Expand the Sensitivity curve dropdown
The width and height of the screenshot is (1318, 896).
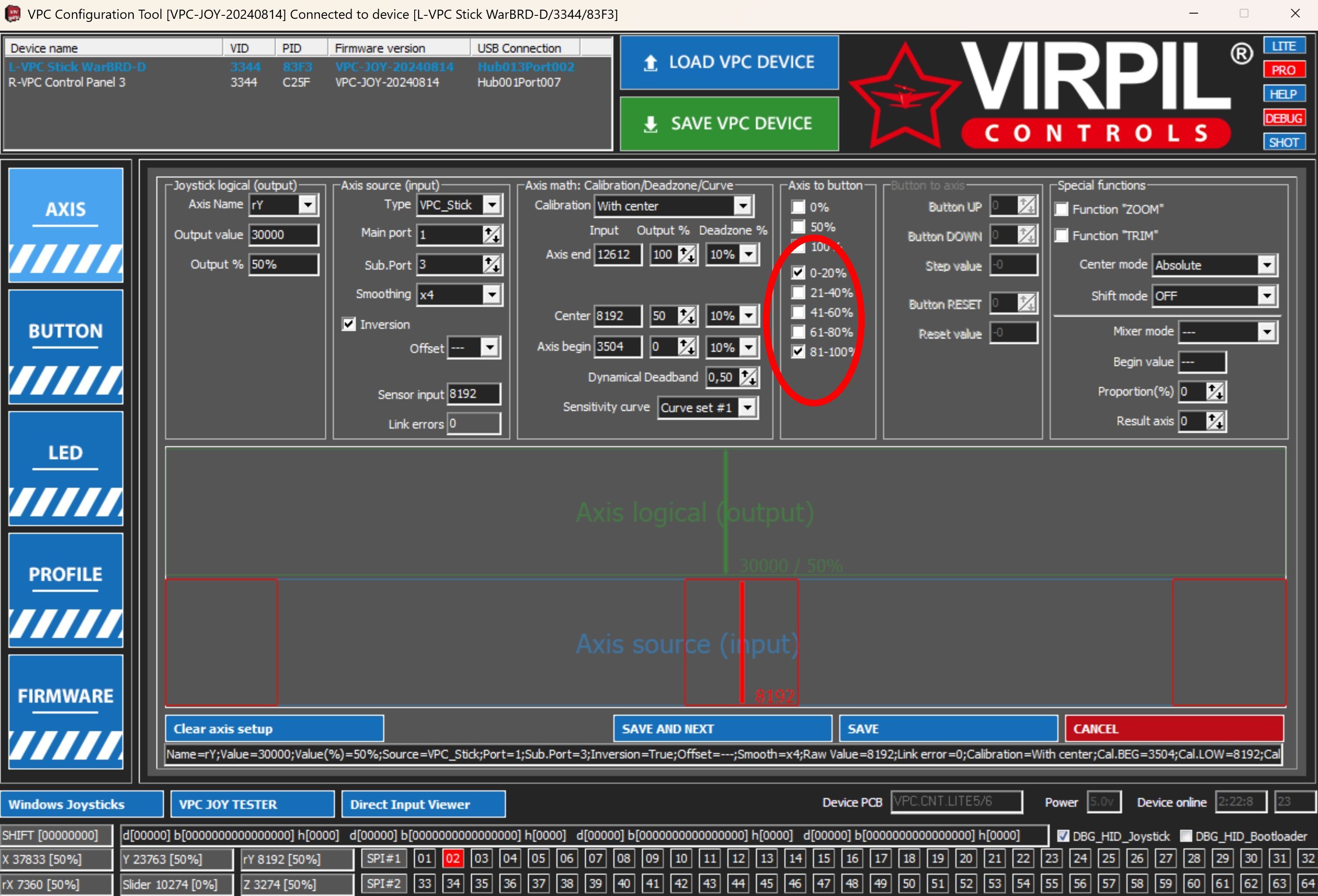pos(748,407)
